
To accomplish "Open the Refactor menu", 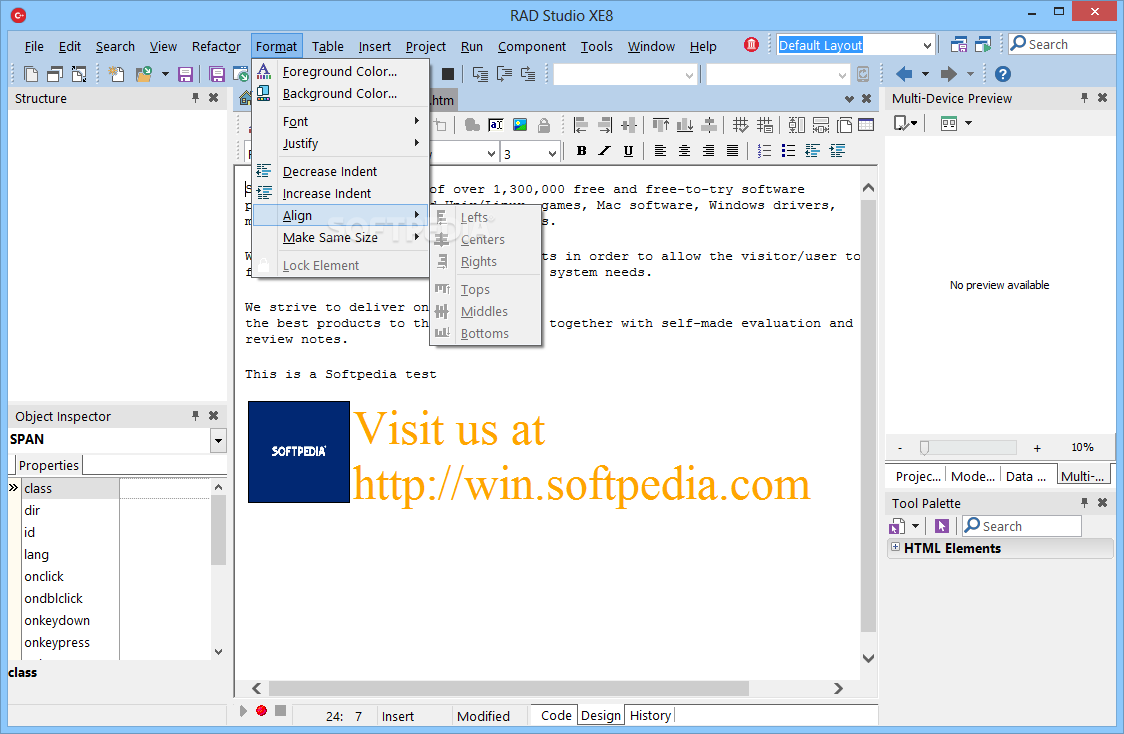I will click(x=216, y=47).
